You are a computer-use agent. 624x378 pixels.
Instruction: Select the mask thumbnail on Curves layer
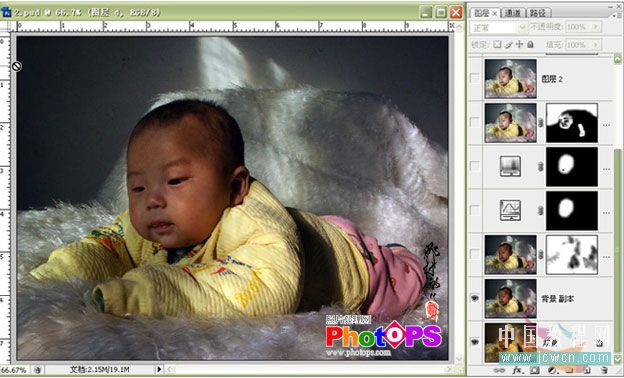point(572,210)
